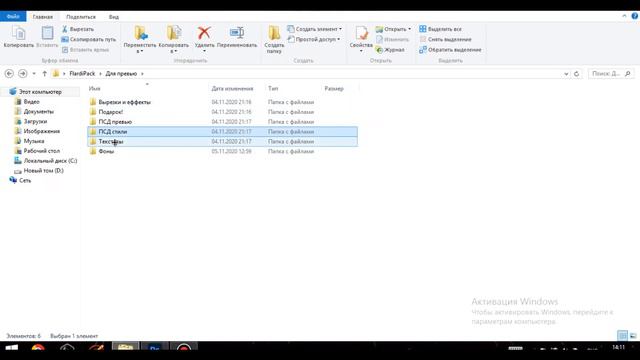Viewport: 640px width, 360px height.
Task: Click Обратить выделение in ribbon
Action: tap(450, 50)
